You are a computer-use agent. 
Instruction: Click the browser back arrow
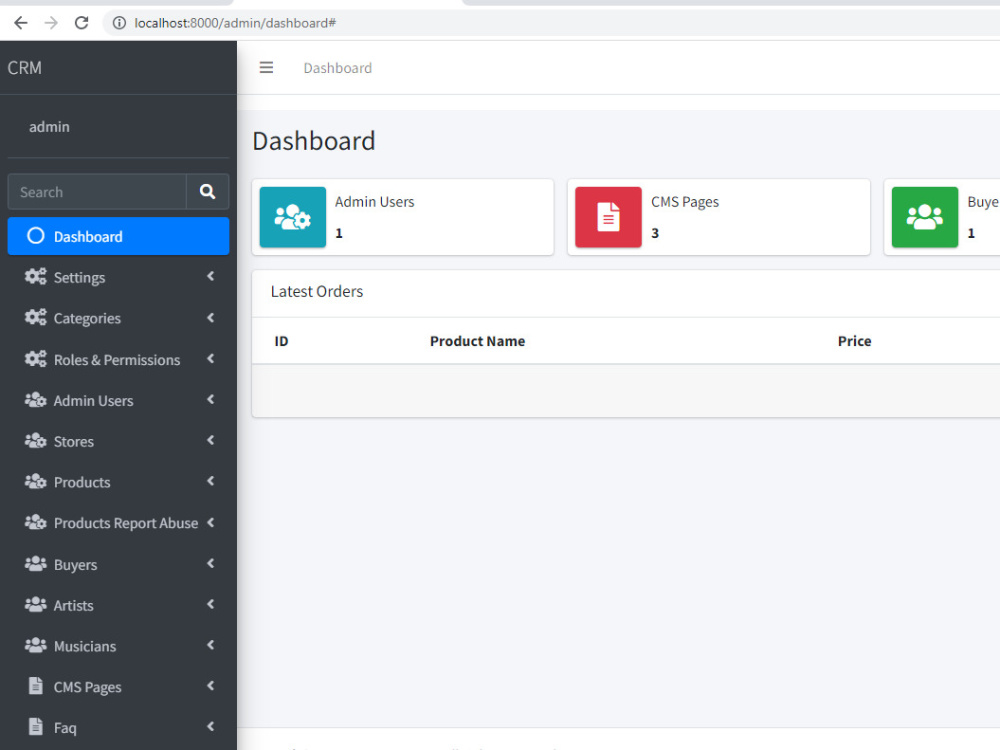21,23
